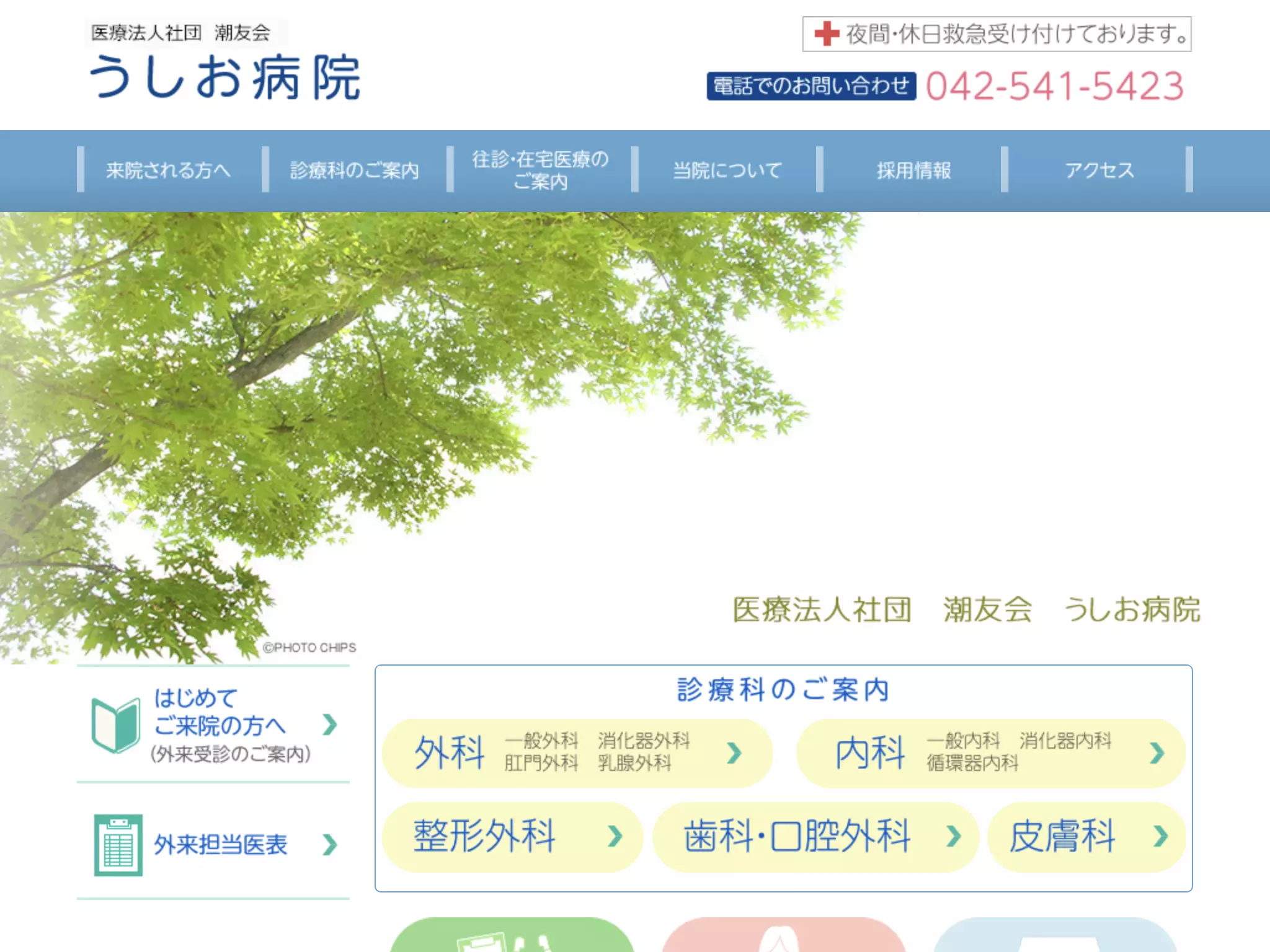Image resolution: width=1270 pixels, height=952 pixels.
Task: Click the 医療法人社団 潮友会 うしお病院 hero caption
Action: (x=966, y=609)
